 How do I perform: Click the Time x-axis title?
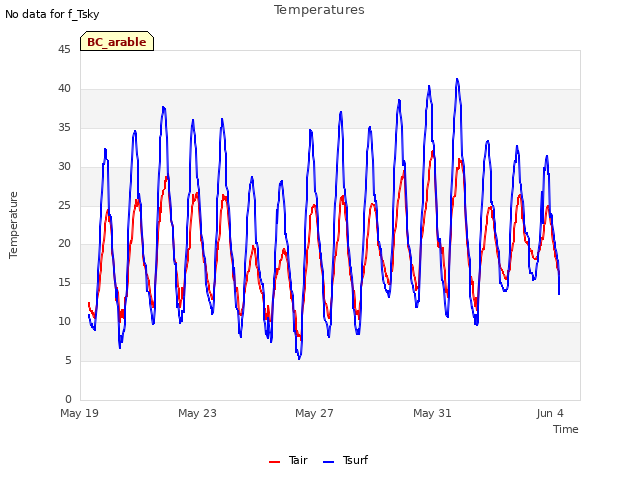coord(565,429)
